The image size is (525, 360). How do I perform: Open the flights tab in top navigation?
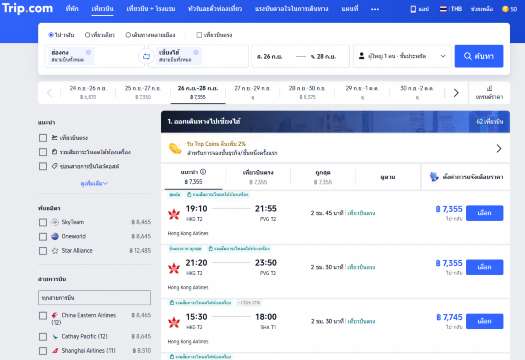tap(102, 9)
